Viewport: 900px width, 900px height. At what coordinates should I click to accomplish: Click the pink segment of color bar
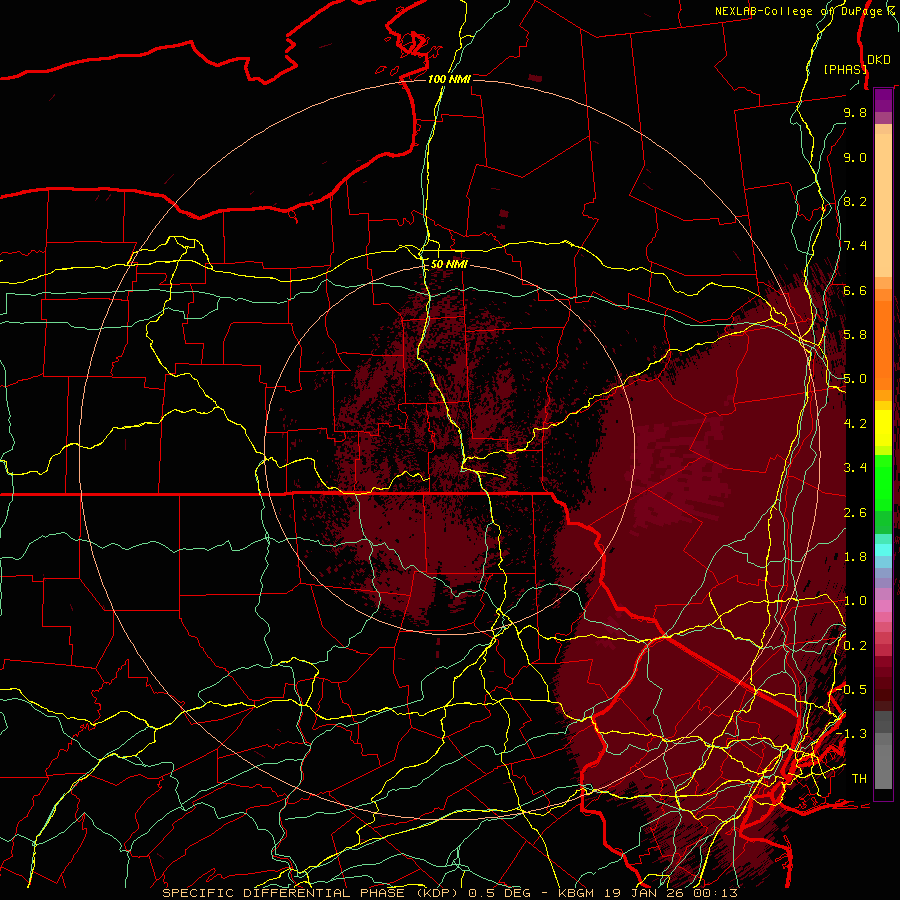[x=883, y=606]
